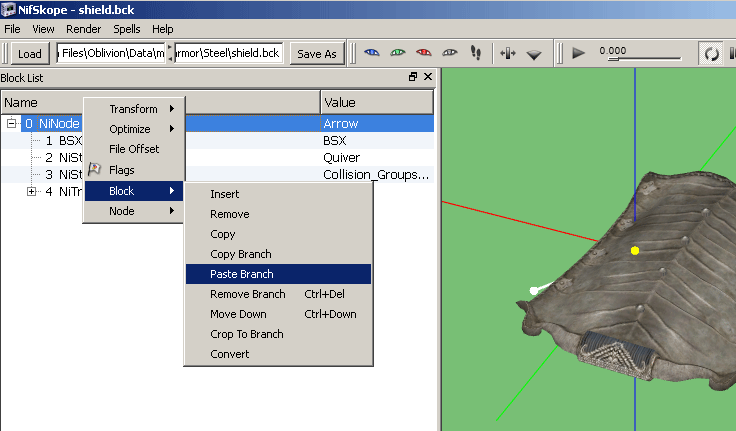Open the Transform submenu
736x431 pixels.
point(134,109)
